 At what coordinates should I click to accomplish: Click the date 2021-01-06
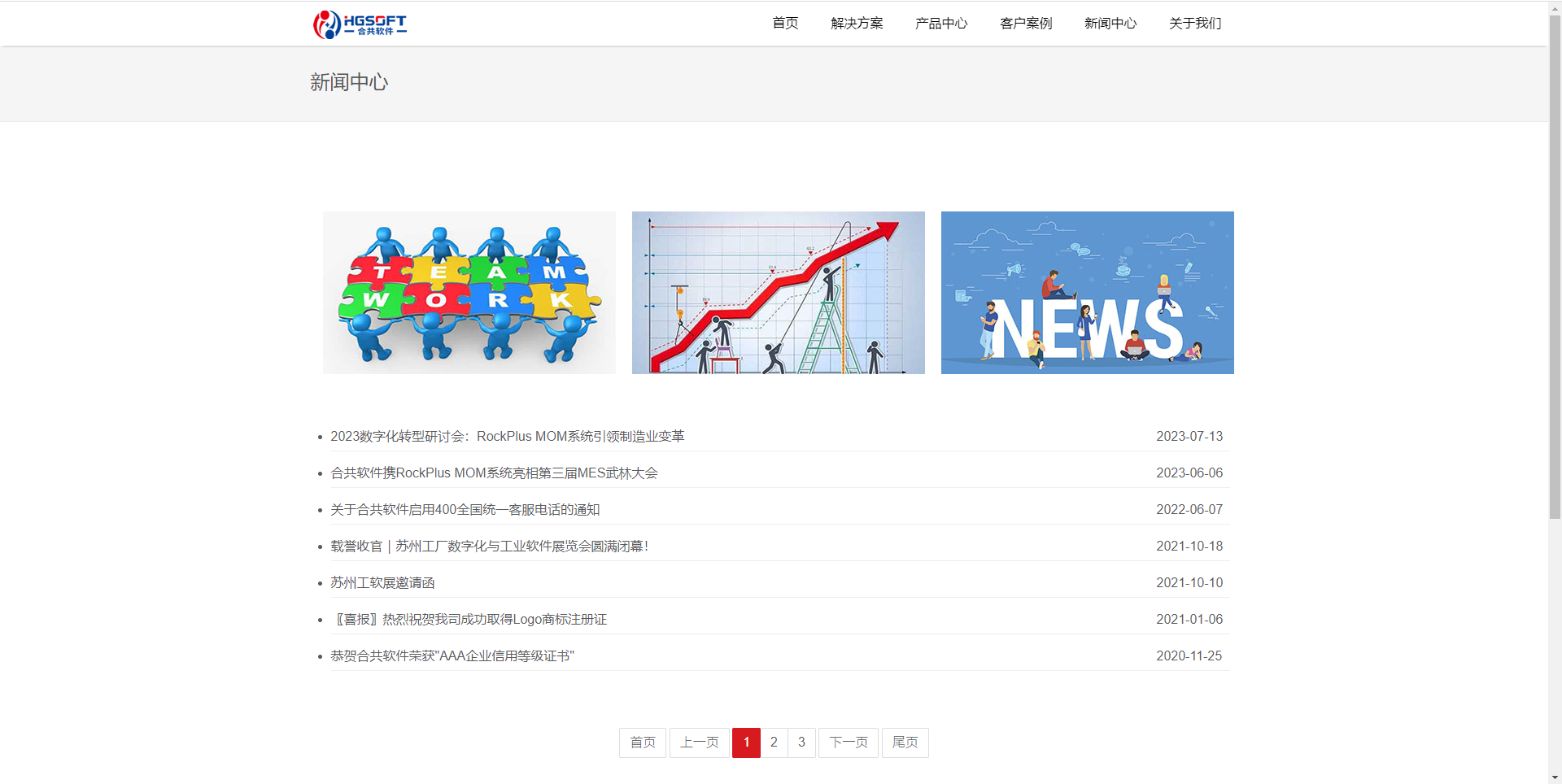(x=1189, y=620)
